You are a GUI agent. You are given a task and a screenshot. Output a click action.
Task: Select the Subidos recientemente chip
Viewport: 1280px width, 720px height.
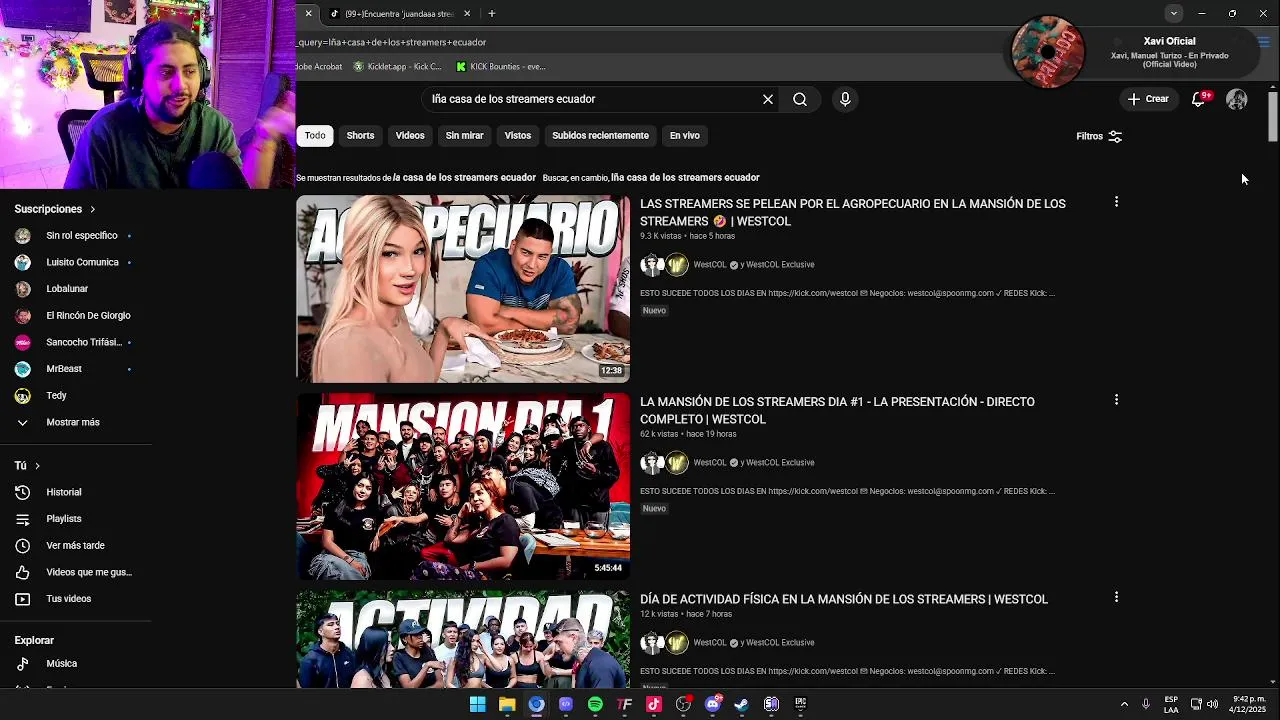(x=600, y=135)
